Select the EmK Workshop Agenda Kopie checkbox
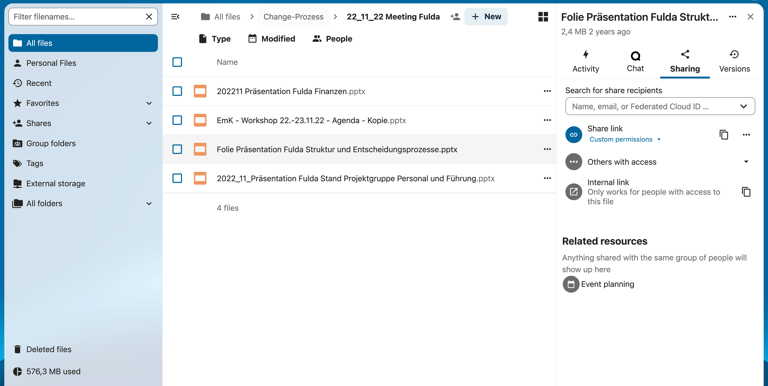The width and height of the screenshot is (768, 386). coord(177,120)
